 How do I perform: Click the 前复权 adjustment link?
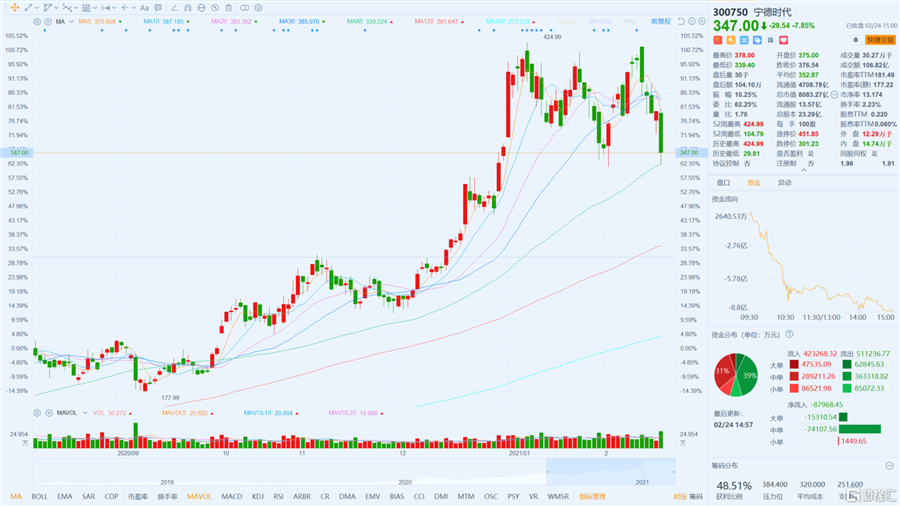click(x=661, y=21)
